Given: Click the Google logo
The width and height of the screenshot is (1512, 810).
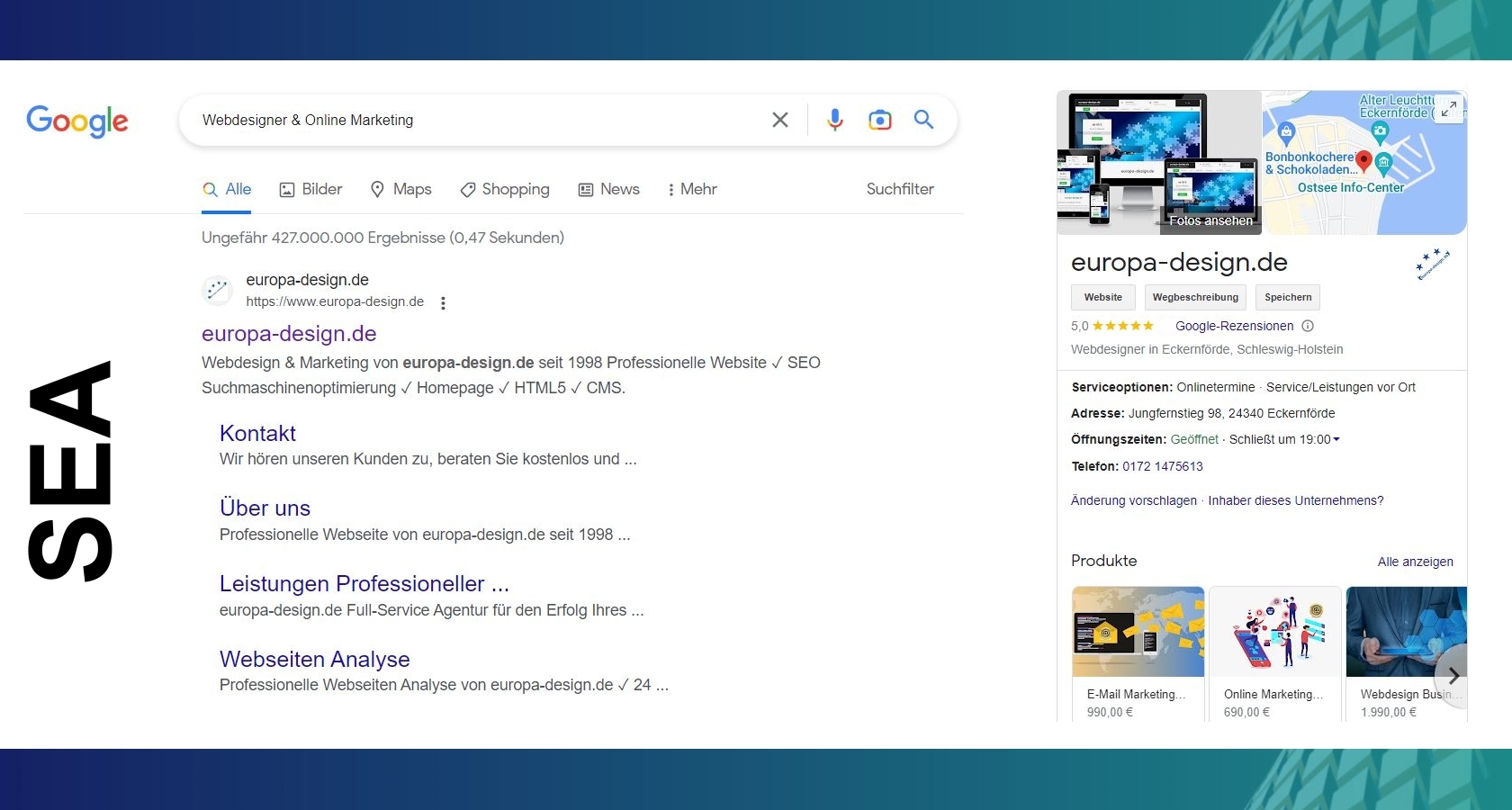Looking at the screenshot, I should pyautogui.click(x=77, y=121).
